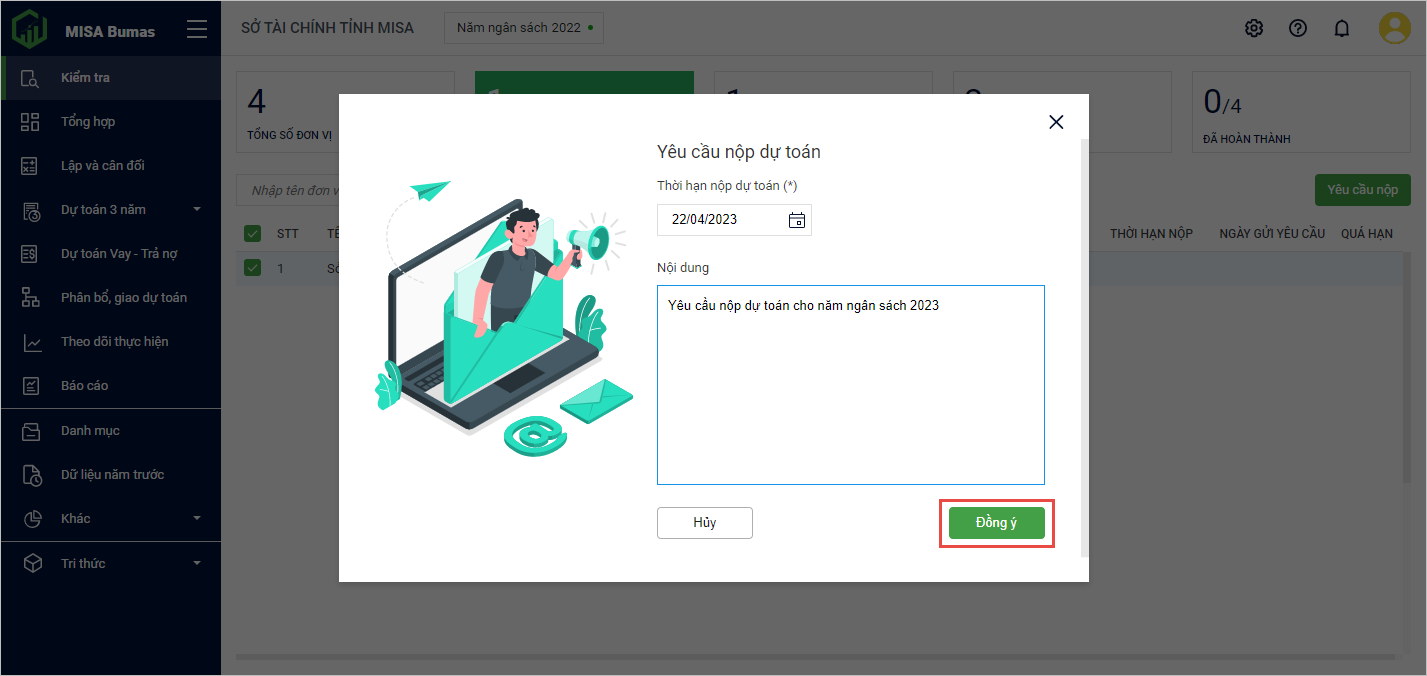The height and width of the screenshot is (676, 1427).
Task: Click the Đồng ý confirm button
Action: 997,523
